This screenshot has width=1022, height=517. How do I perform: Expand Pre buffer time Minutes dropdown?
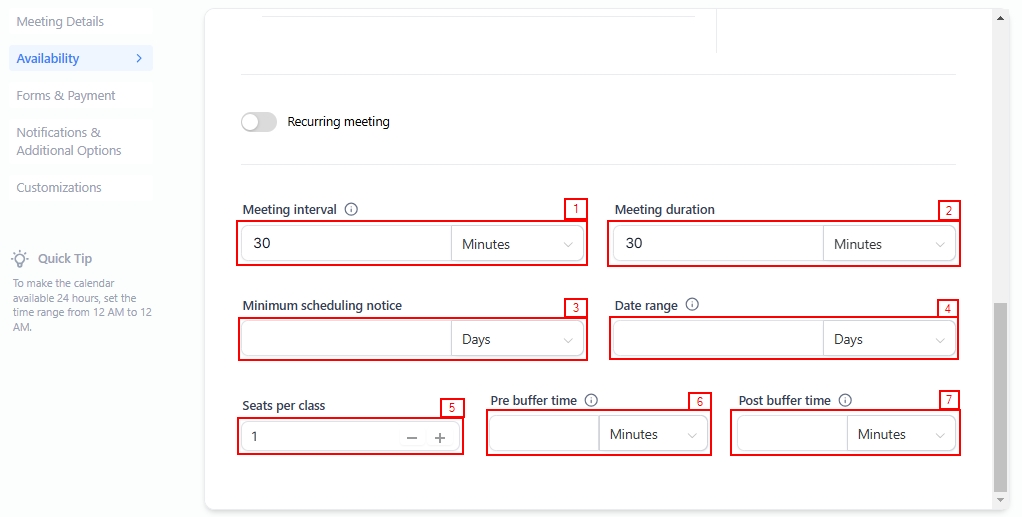(653, 435)
